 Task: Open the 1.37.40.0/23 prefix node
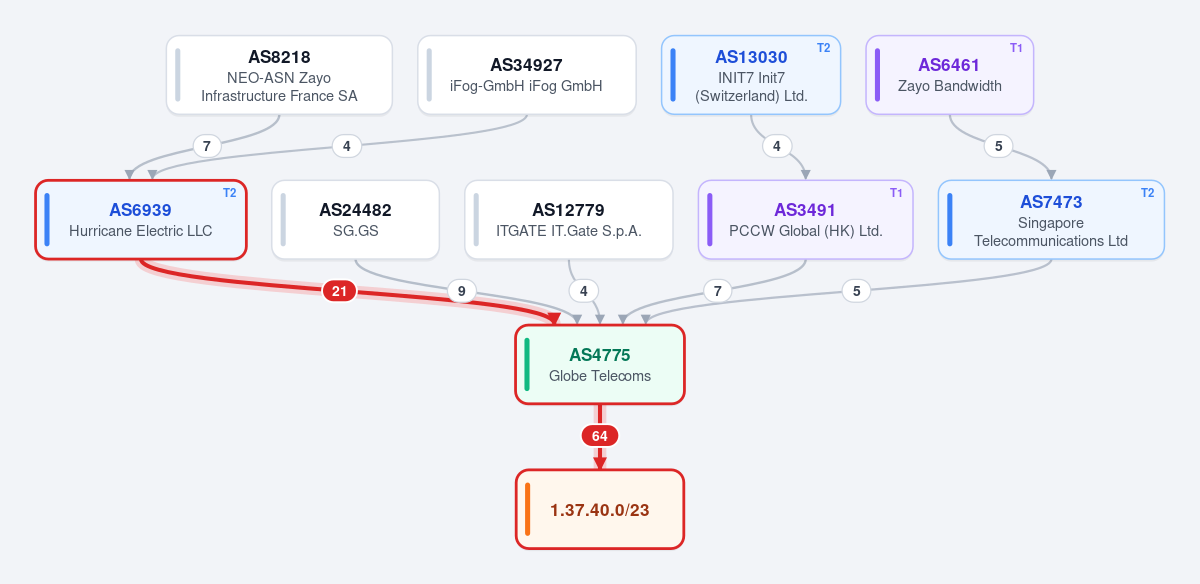(600, 510)
